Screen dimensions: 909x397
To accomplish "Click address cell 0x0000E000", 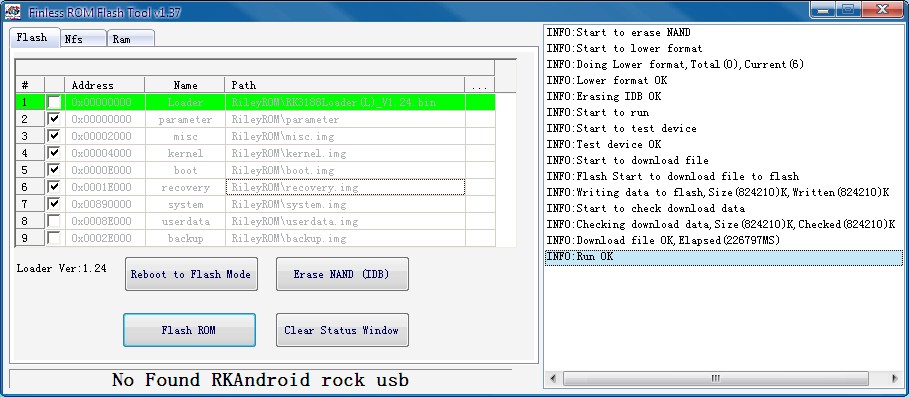I will click(x=105, y=170).
